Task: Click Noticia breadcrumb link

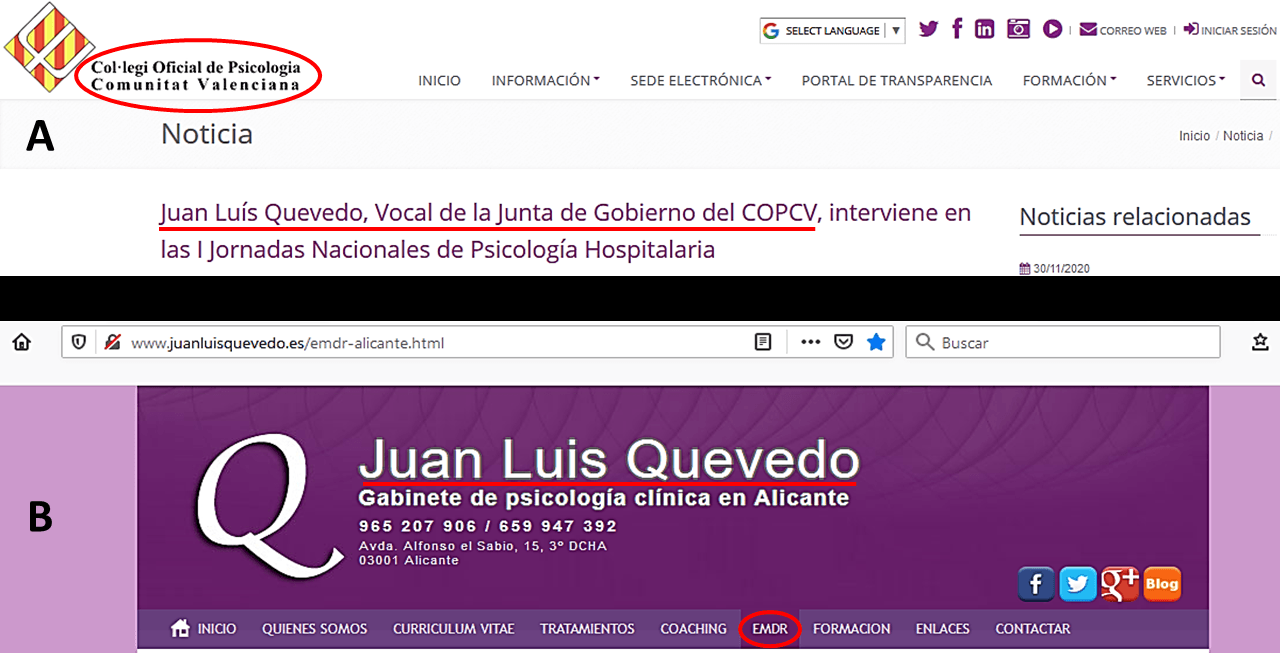Action: 1243,136
